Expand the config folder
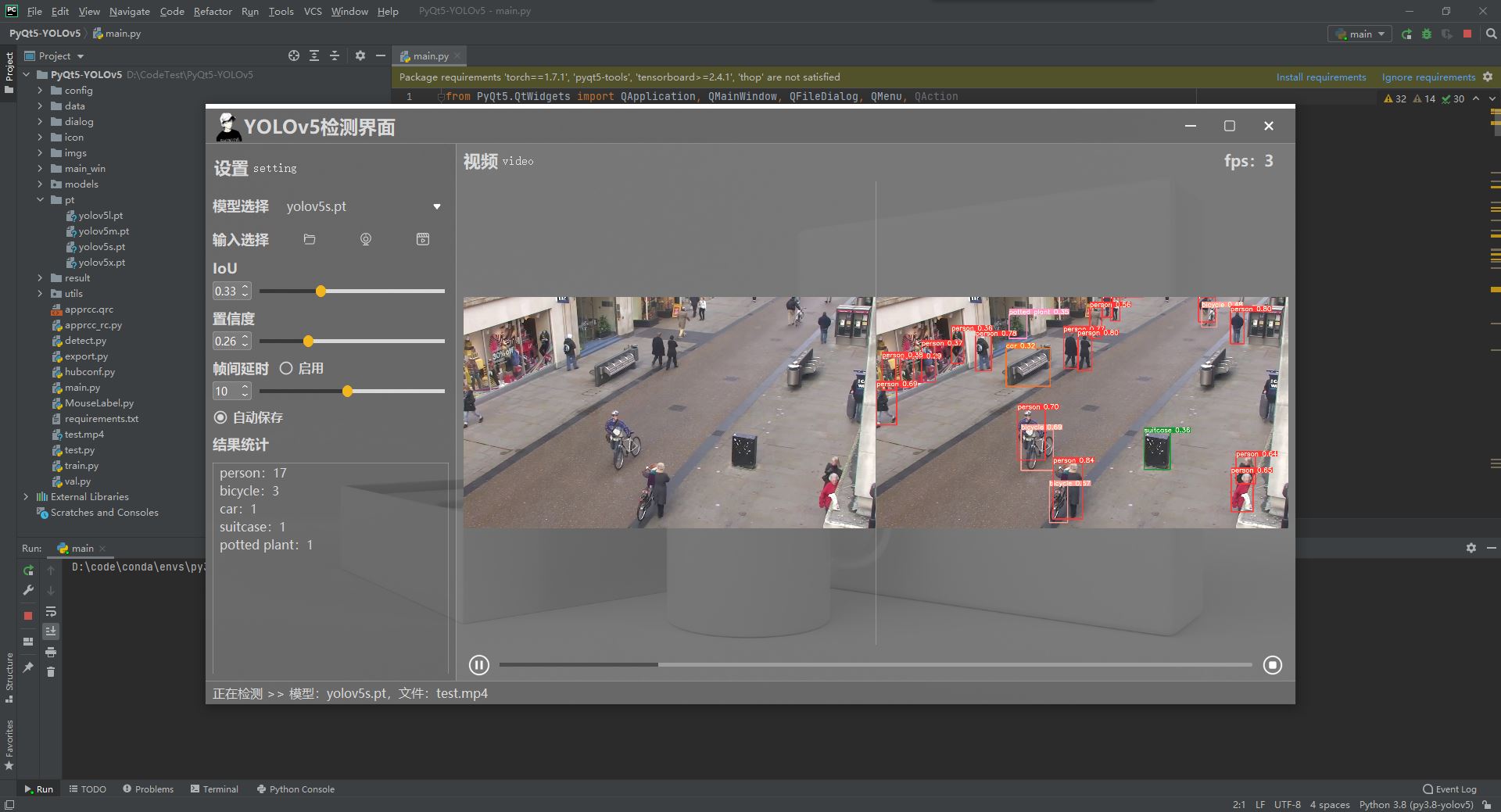The width and height of the screenshot is (1501, 812). tap(40, 91)
